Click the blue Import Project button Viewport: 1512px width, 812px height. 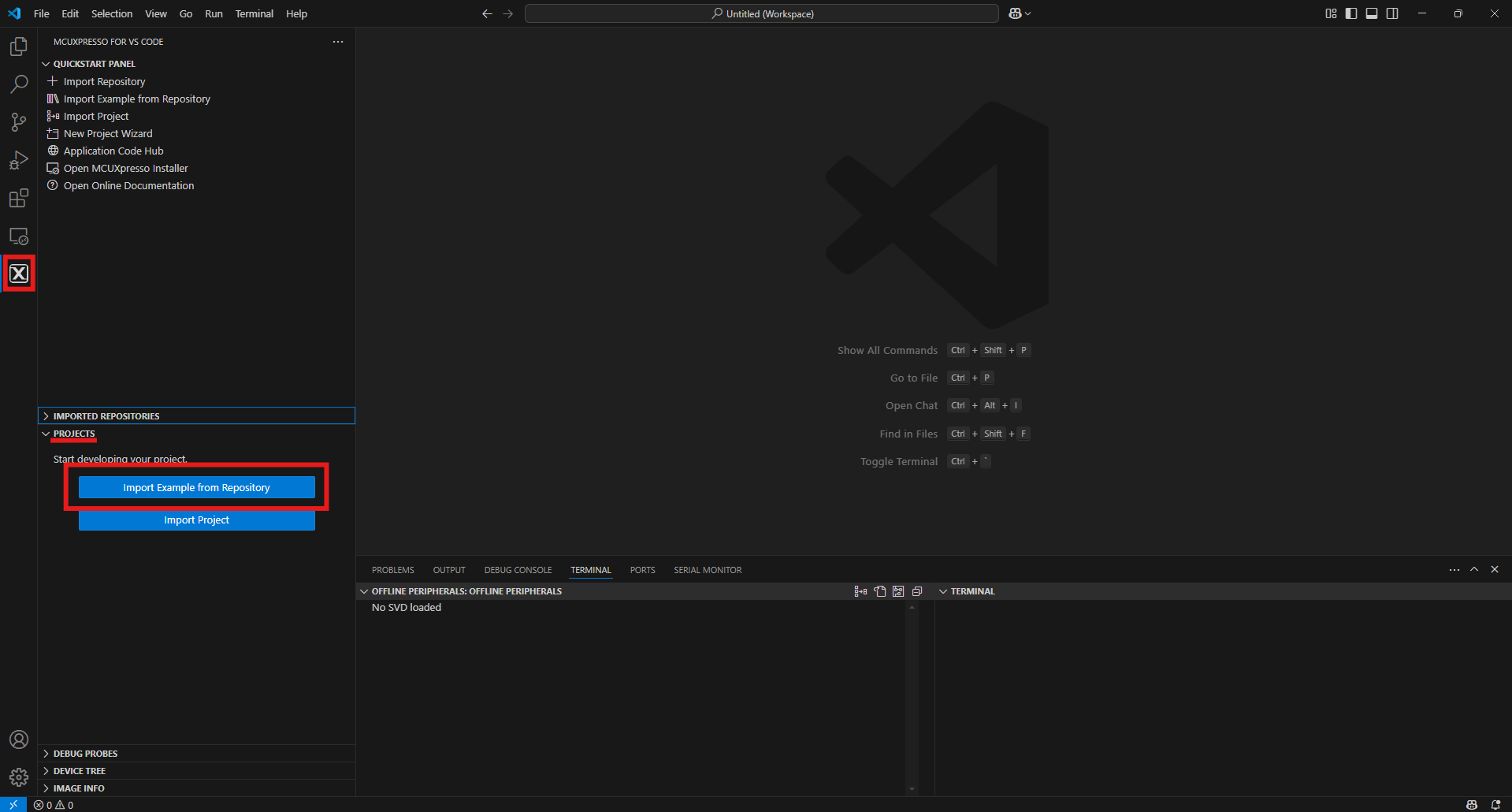(196, 520)
